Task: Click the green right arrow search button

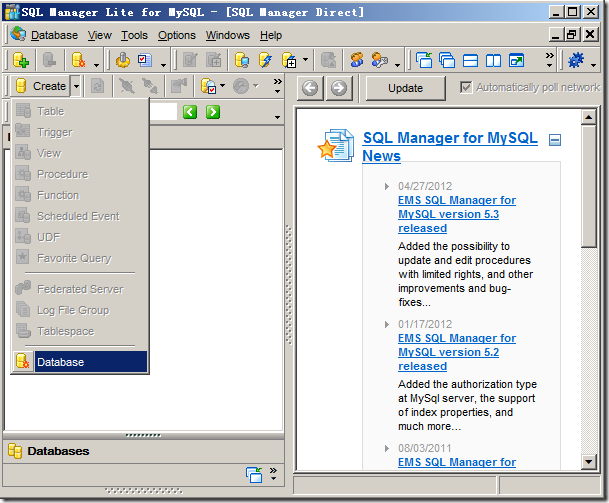Action: click(x=213, y=112)
